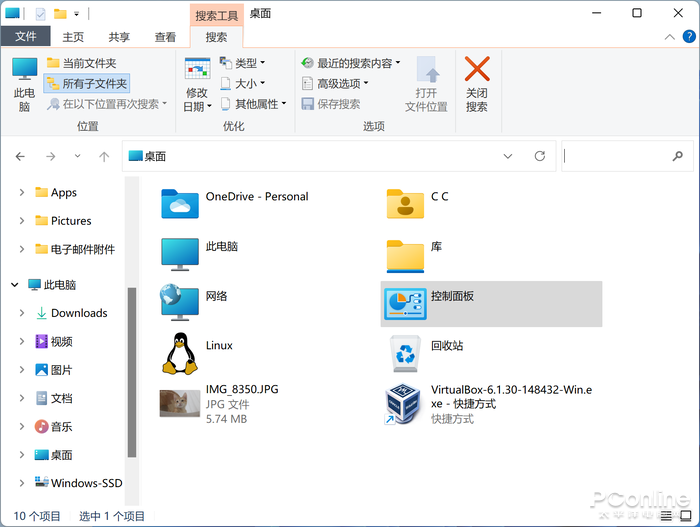Viewport: 700px width, 527px height.
Task: Select 所有子文件夹 search scope
Action: pyautogui.click(x=87, y=84)
